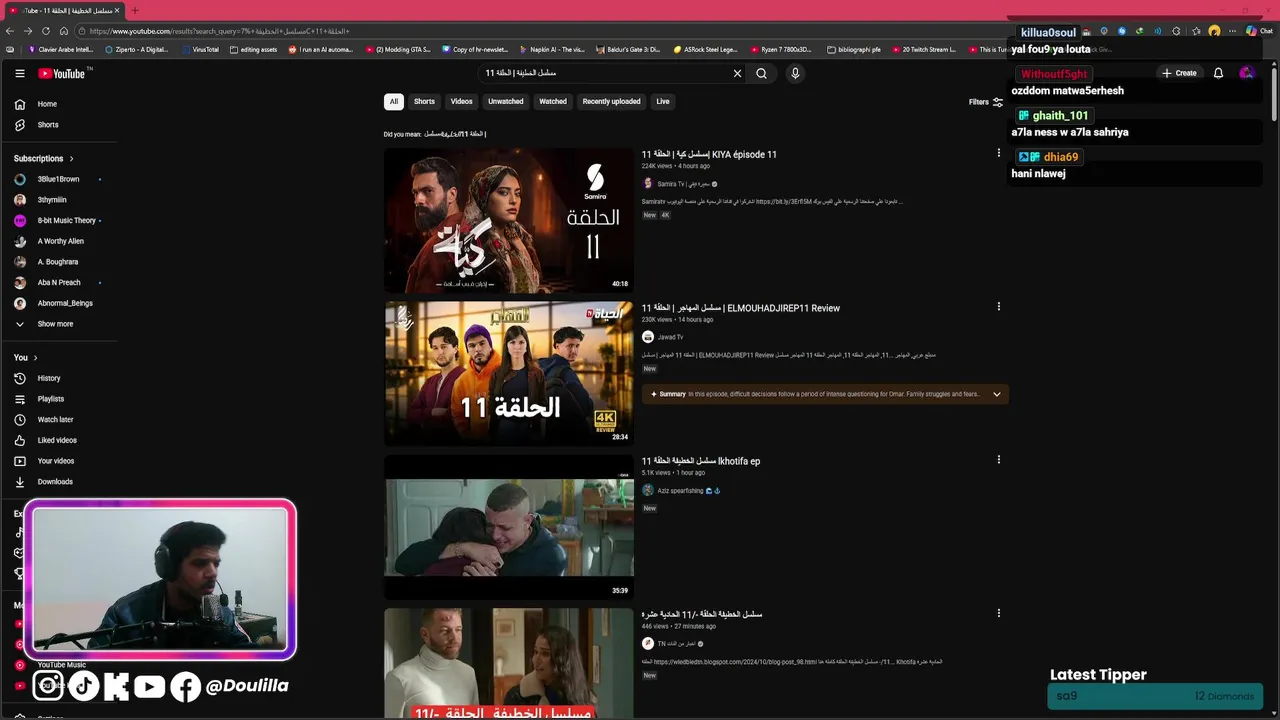Open a new browser tab
This screenshot has width=1280, height=720.
coord(135,10)
